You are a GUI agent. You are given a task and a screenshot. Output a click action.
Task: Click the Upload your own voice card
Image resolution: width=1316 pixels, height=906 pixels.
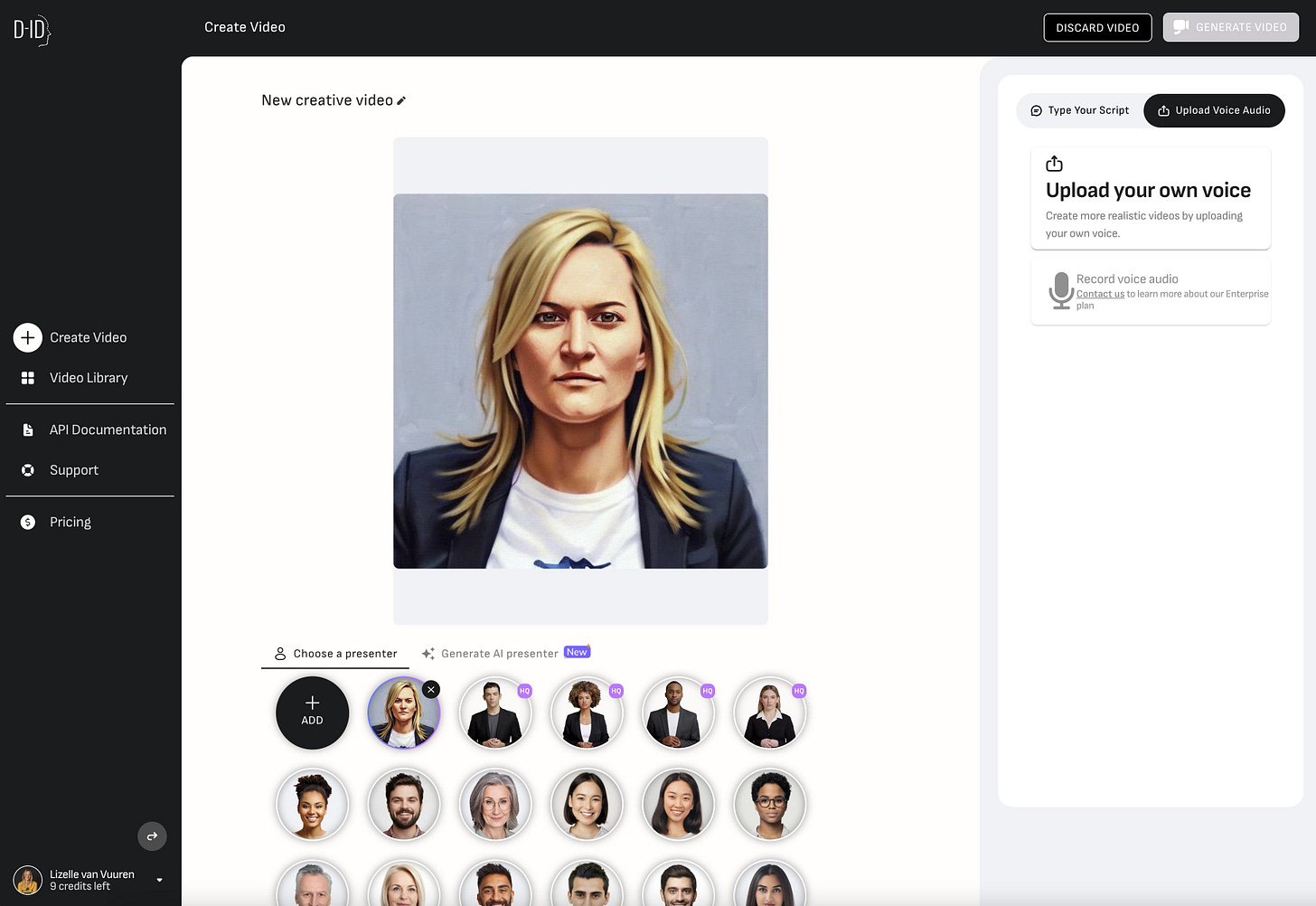coord(1151,198)
